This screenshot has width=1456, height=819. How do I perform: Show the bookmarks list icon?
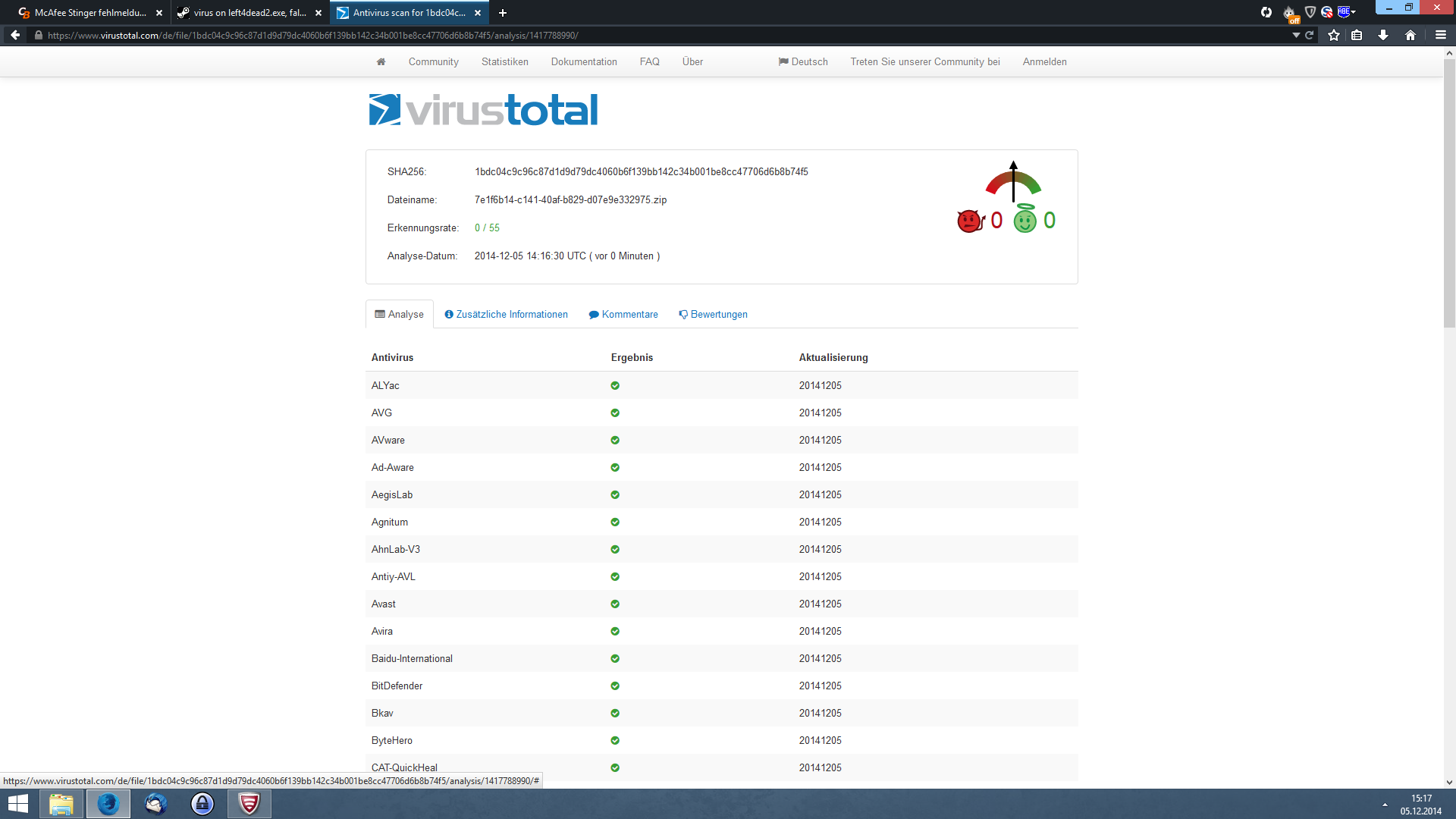click(x=1357, y=35)
